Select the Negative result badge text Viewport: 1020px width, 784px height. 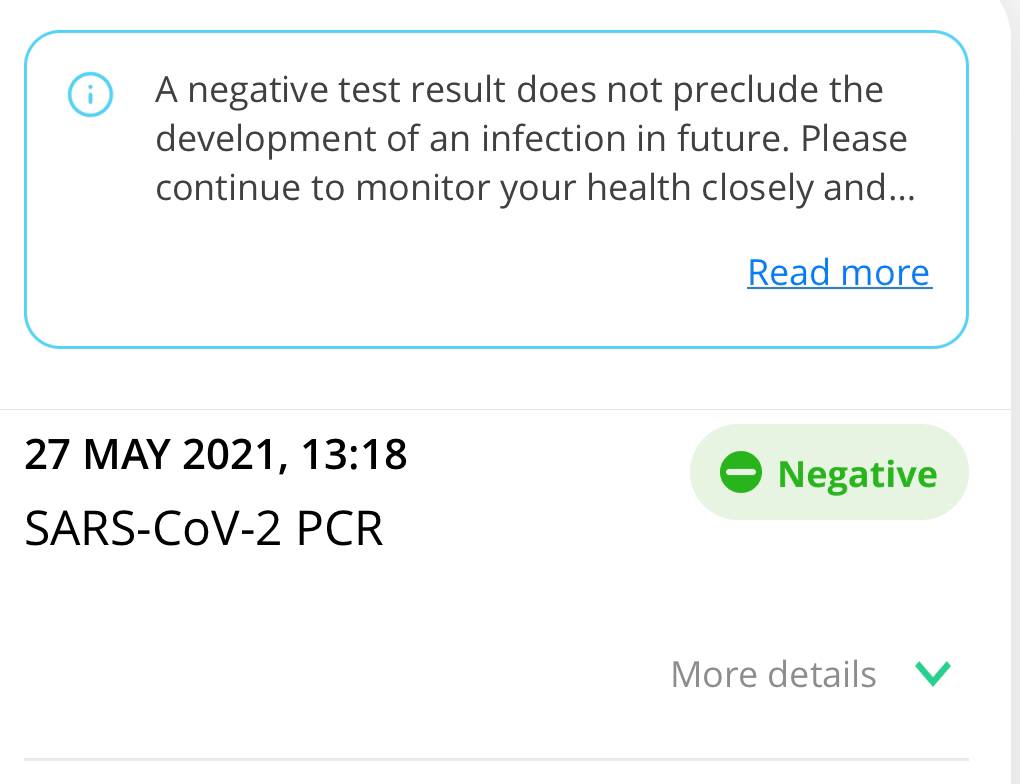[x=857, y=474]
